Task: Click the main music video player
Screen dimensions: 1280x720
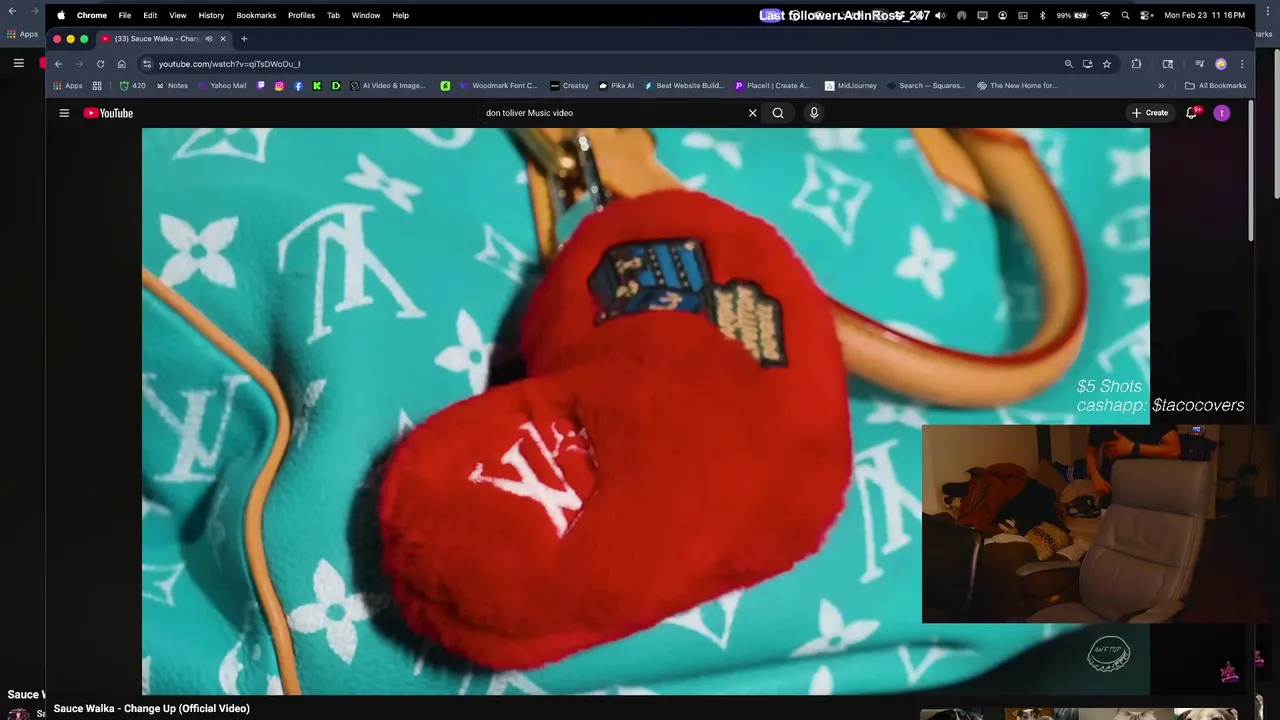Action: coord(646,411)
